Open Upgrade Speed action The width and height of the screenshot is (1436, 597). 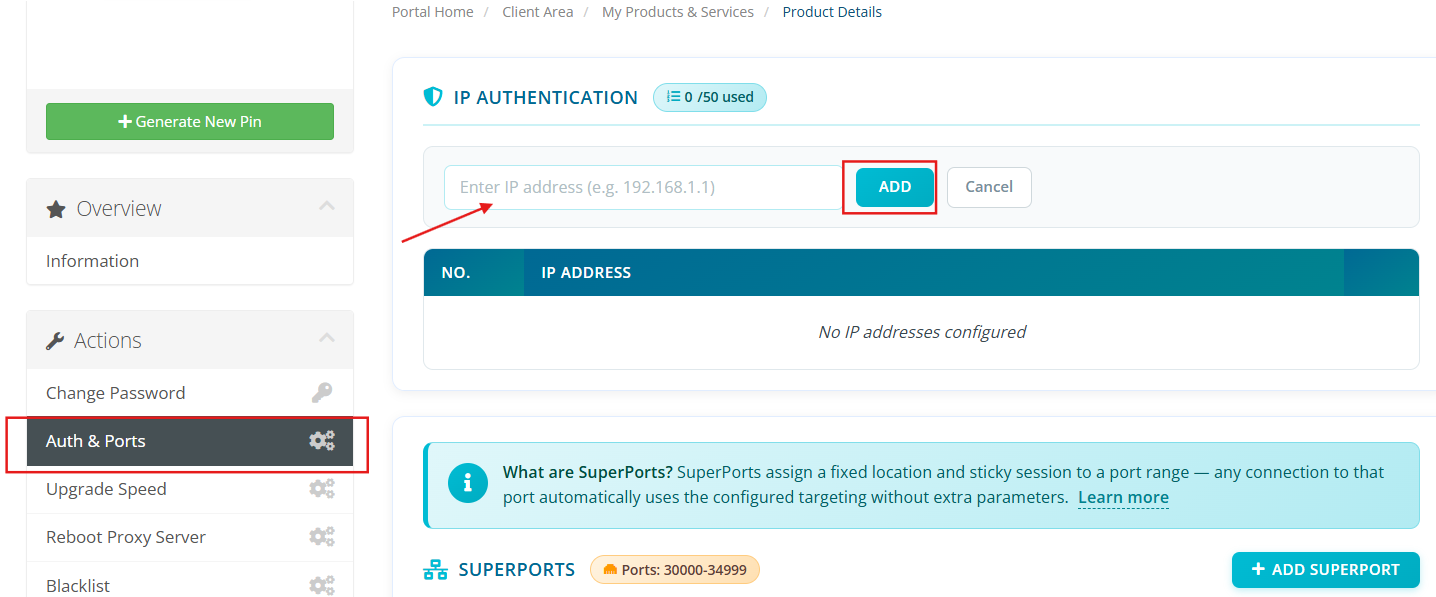click(106, 489)
